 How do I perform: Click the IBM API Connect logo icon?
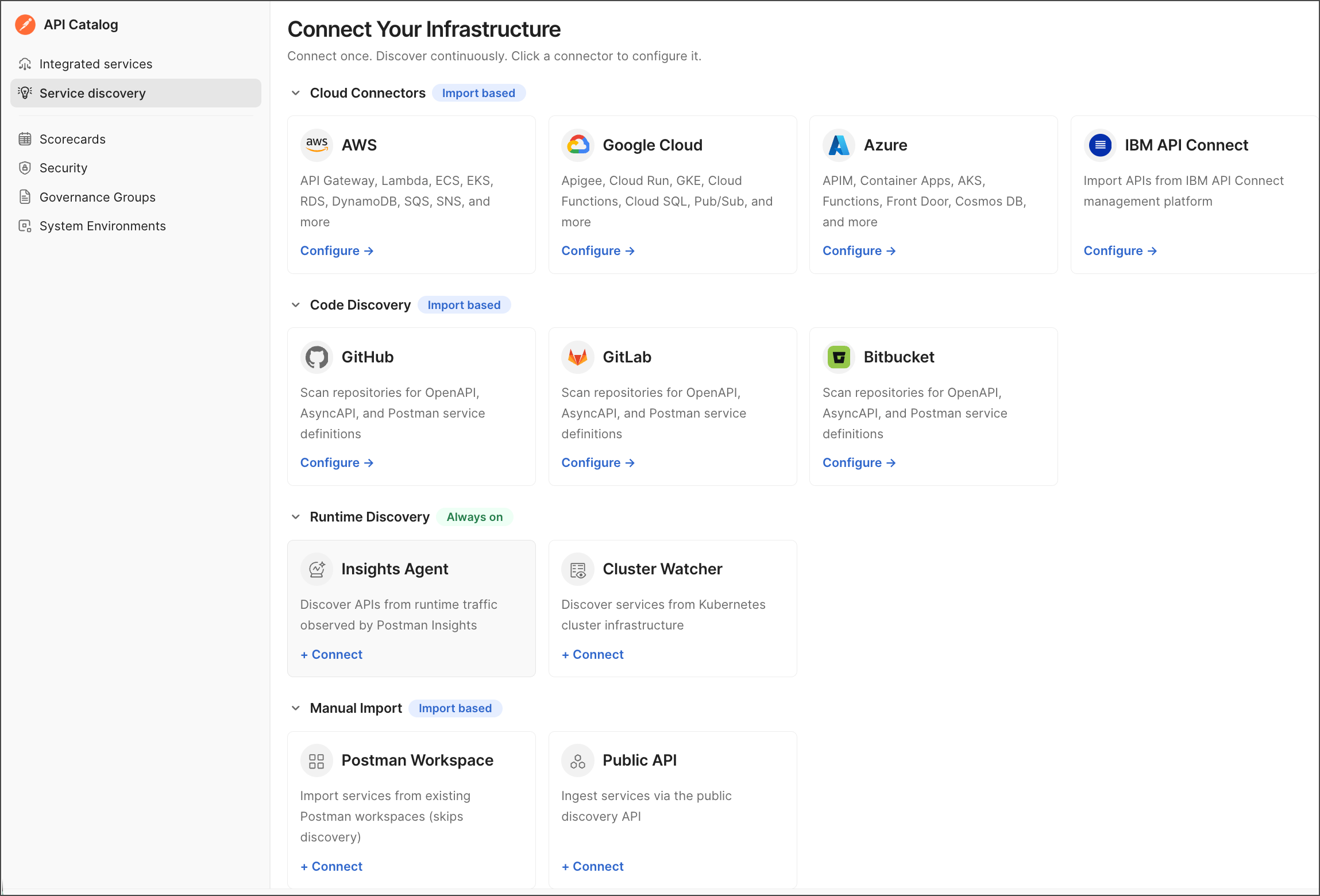coord(1100,145)
